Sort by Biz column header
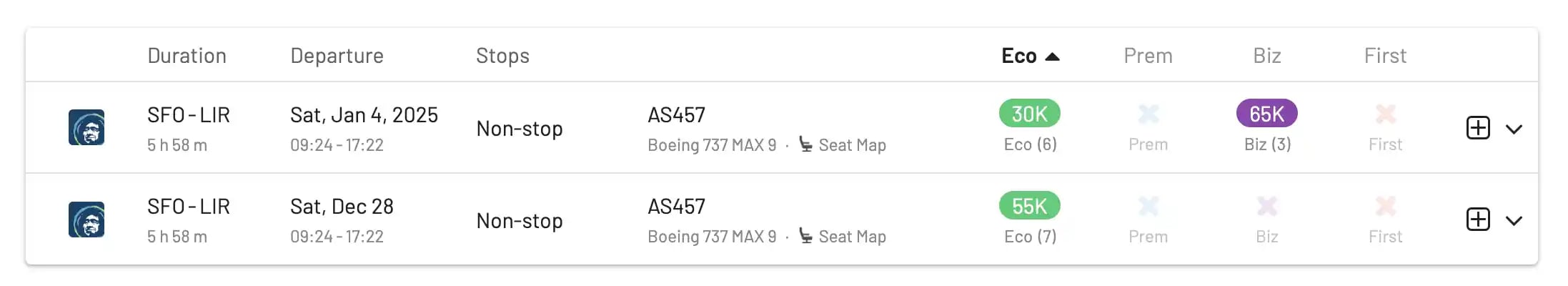Screen dimensions: 1568x286 1266,56
